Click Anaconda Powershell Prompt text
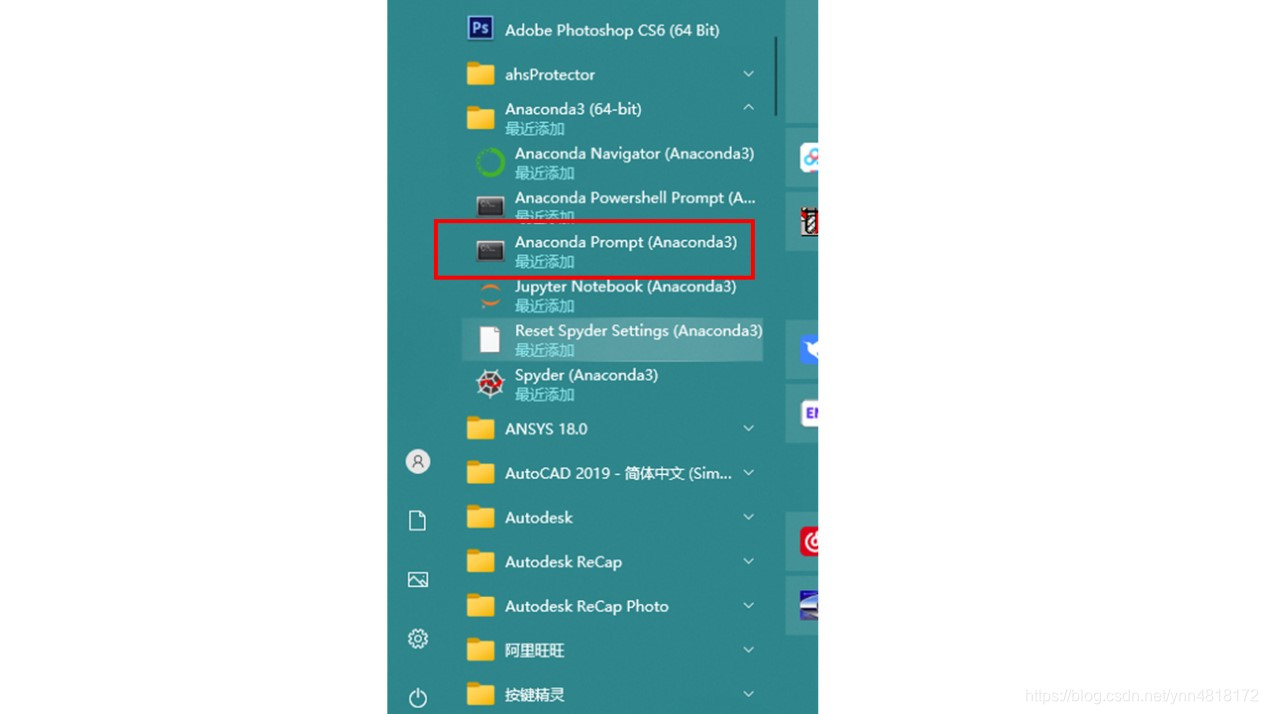 coord(635,198)
